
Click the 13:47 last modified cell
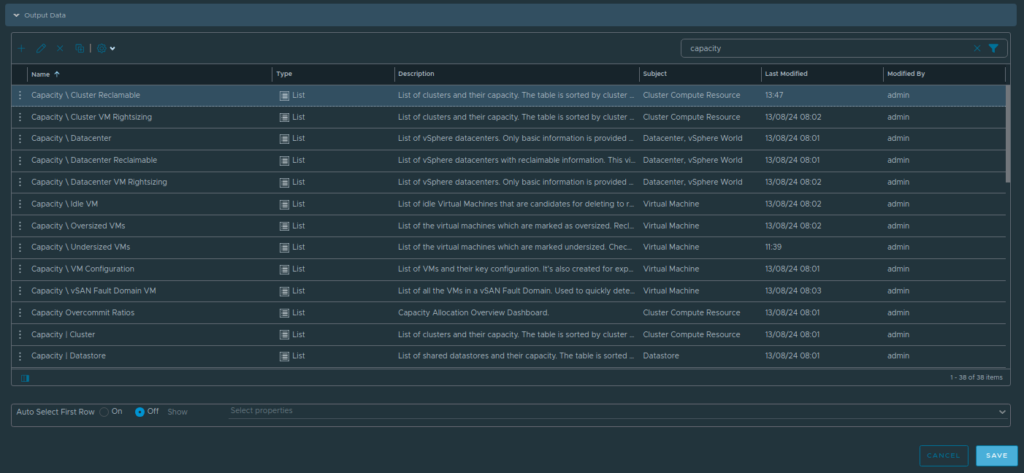(x=774, y=95)
